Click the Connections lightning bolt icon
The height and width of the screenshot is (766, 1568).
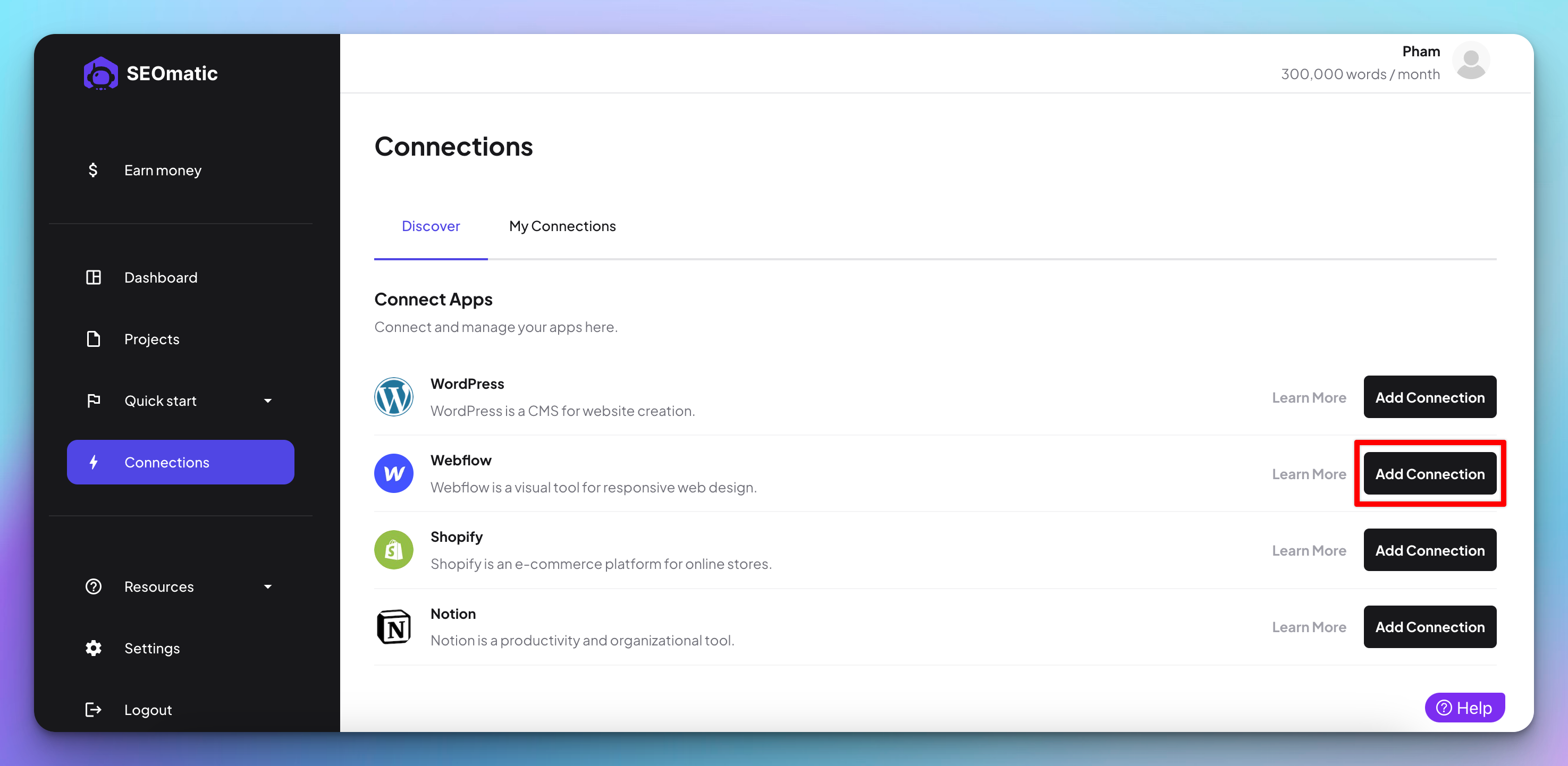[93, 462]
